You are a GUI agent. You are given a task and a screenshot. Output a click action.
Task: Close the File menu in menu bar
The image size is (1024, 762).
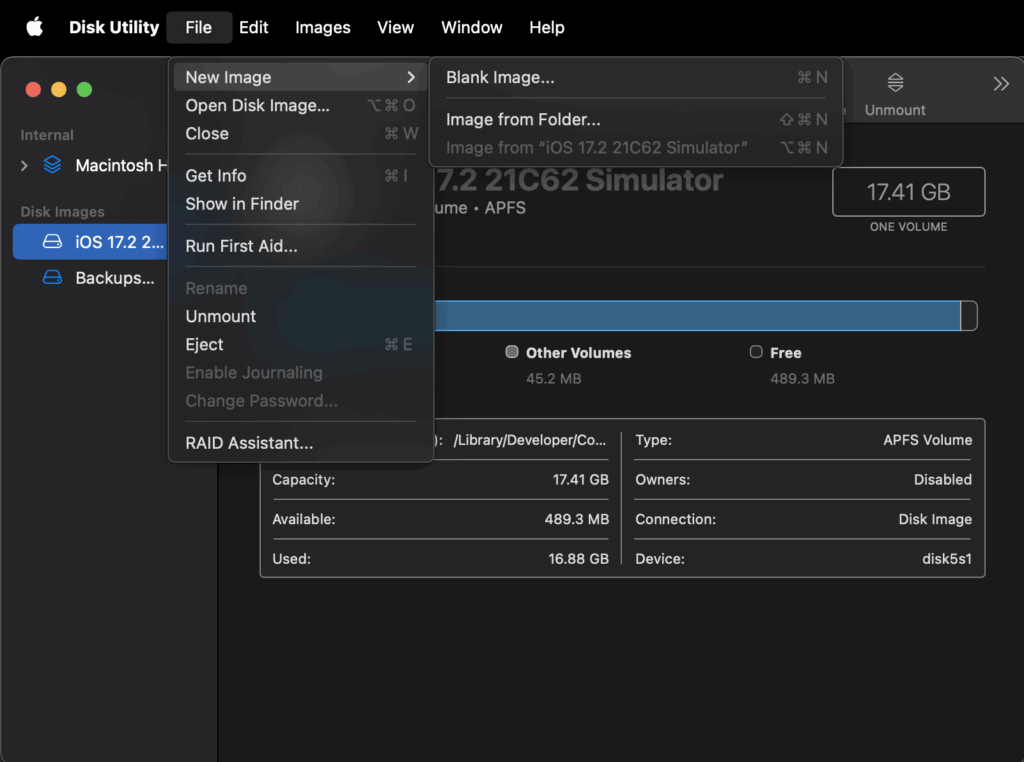(x=199, y=27)
